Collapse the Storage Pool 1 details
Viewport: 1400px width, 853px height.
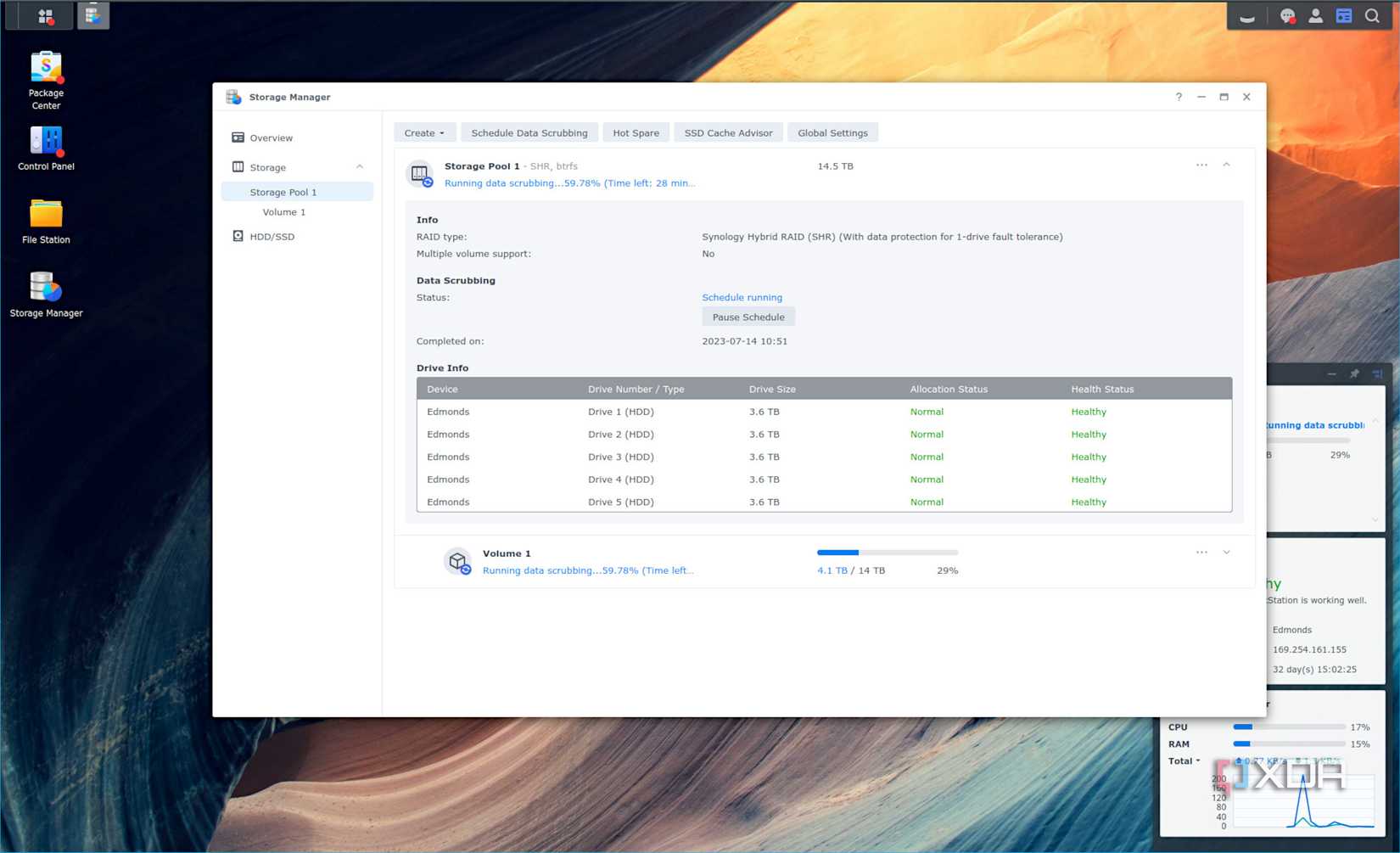1226,166
